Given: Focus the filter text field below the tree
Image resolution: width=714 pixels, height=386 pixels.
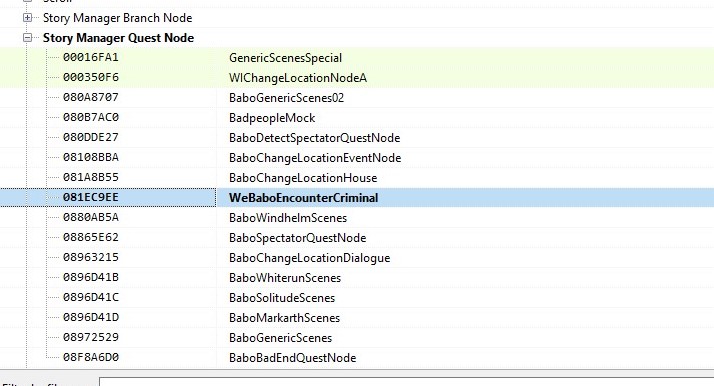Looking at the screenshot, I should 407,381.
